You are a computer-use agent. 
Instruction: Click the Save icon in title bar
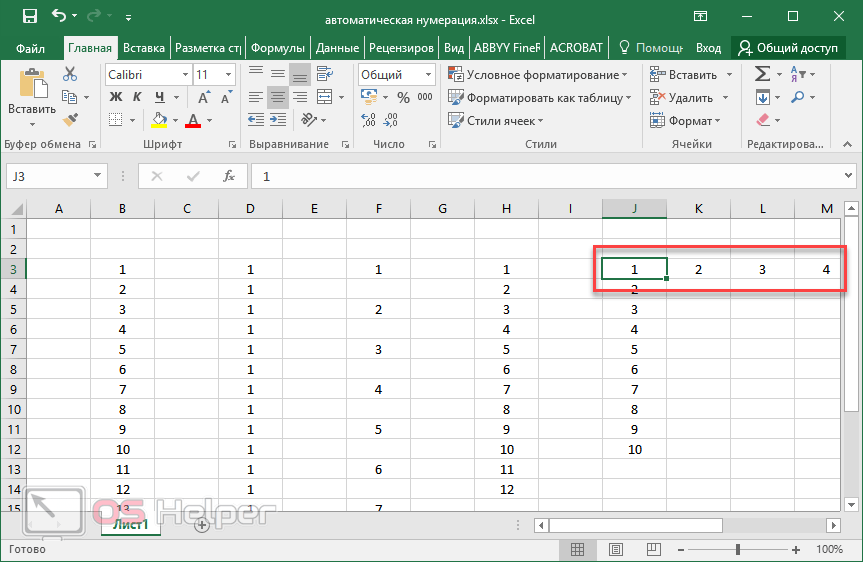(29, 17)
